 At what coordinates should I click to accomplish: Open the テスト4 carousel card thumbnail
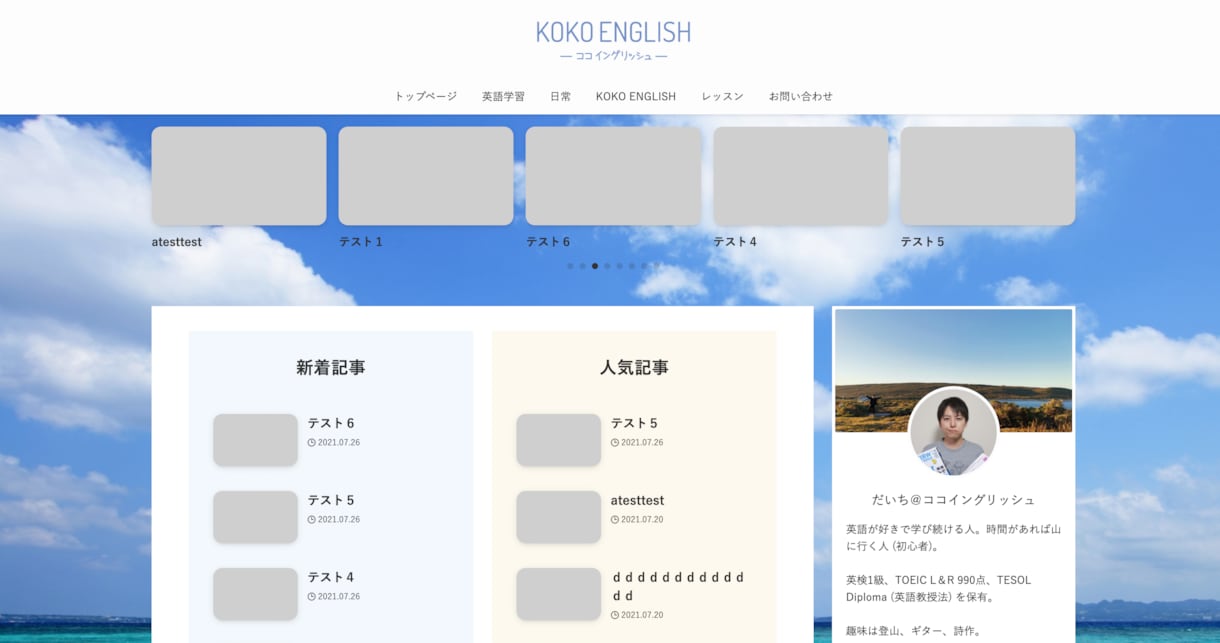(x=800, y=176)
